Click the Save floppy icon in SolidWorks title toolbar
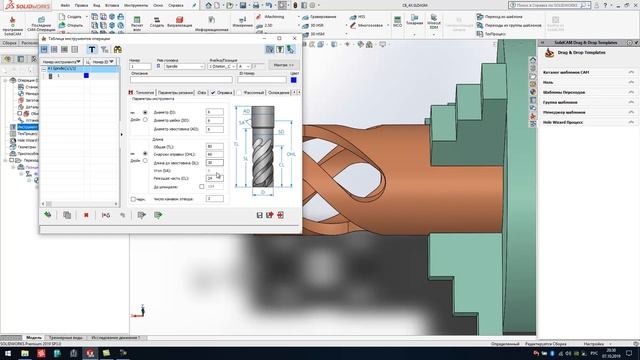640x360 pixels. (x=243, y=5)
